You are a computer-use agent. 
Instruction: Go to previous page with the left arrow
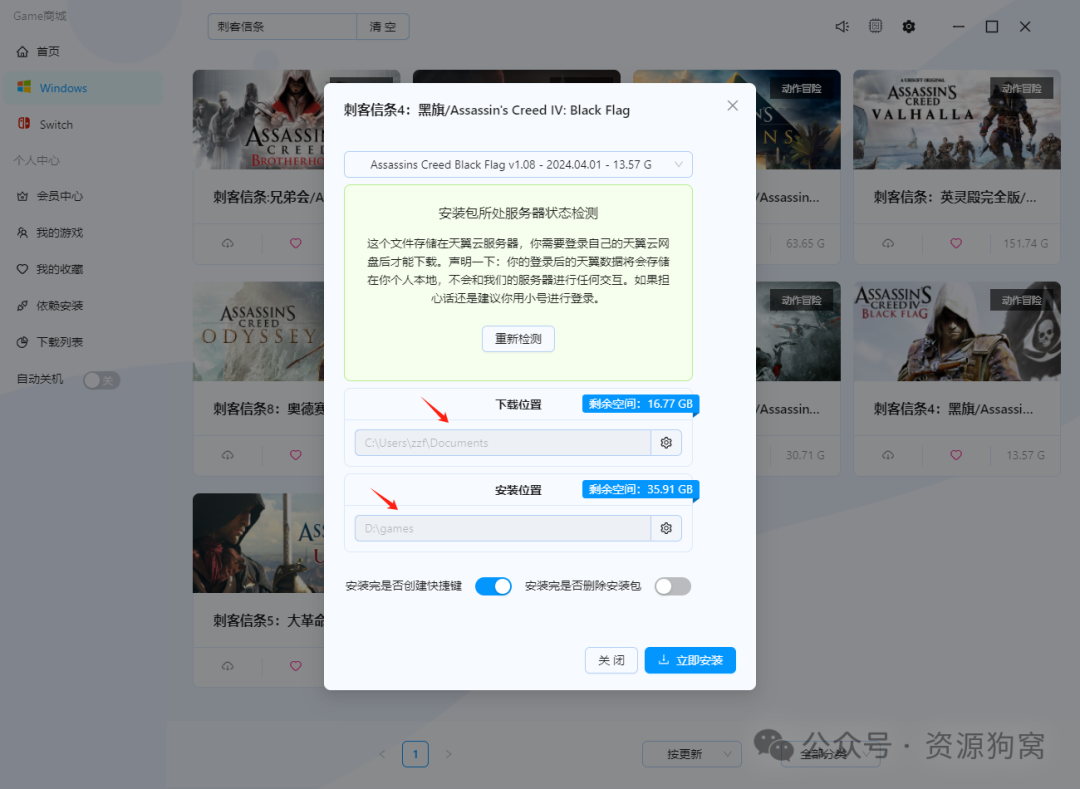(382, 754)
